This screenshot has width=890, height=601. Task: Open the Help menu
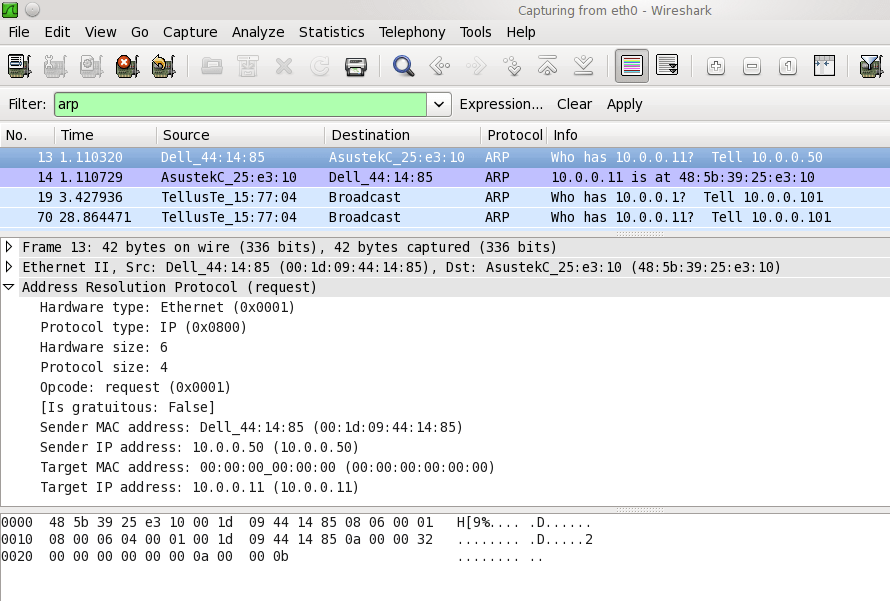click(x=521, y=32)
